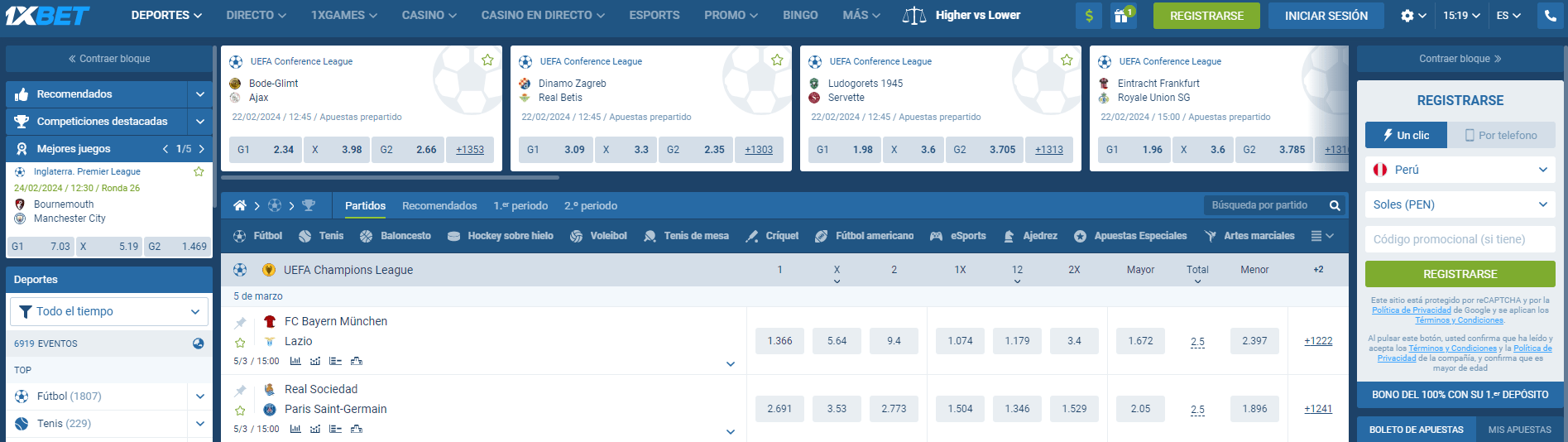Favorite the Ludogorets vs Servette card

1067,60
